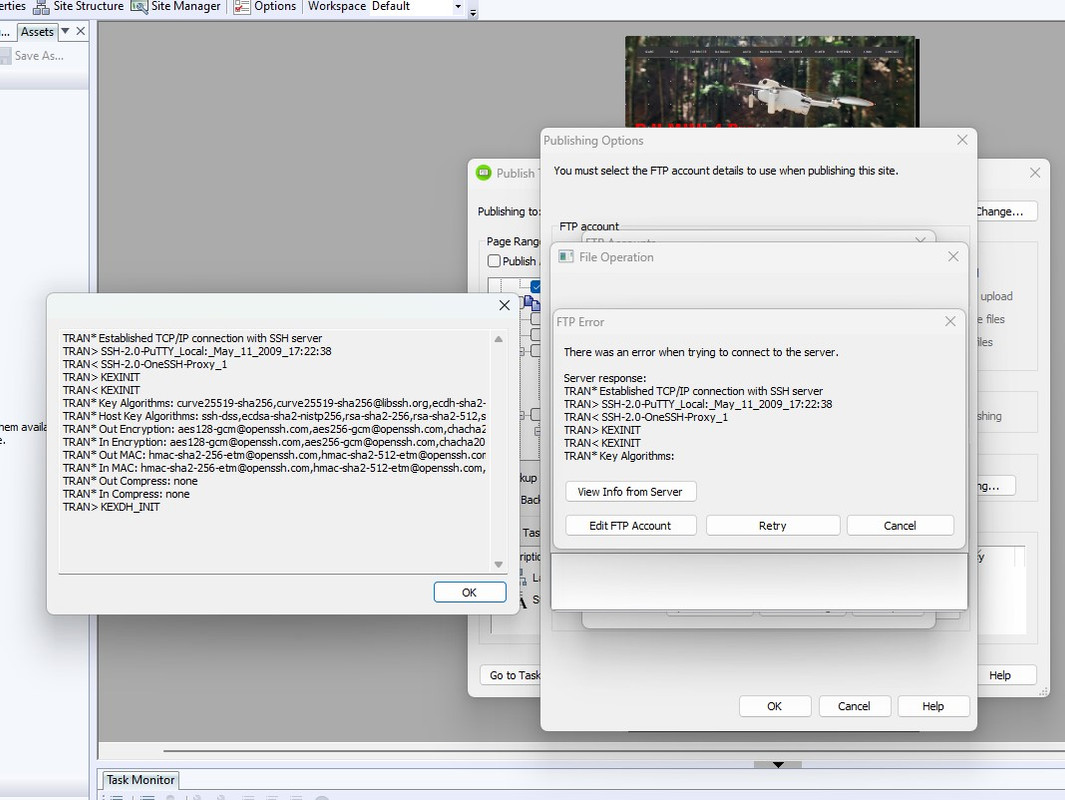
Task: Open the Site Manager toolbar item
Action: pos(175,7)
